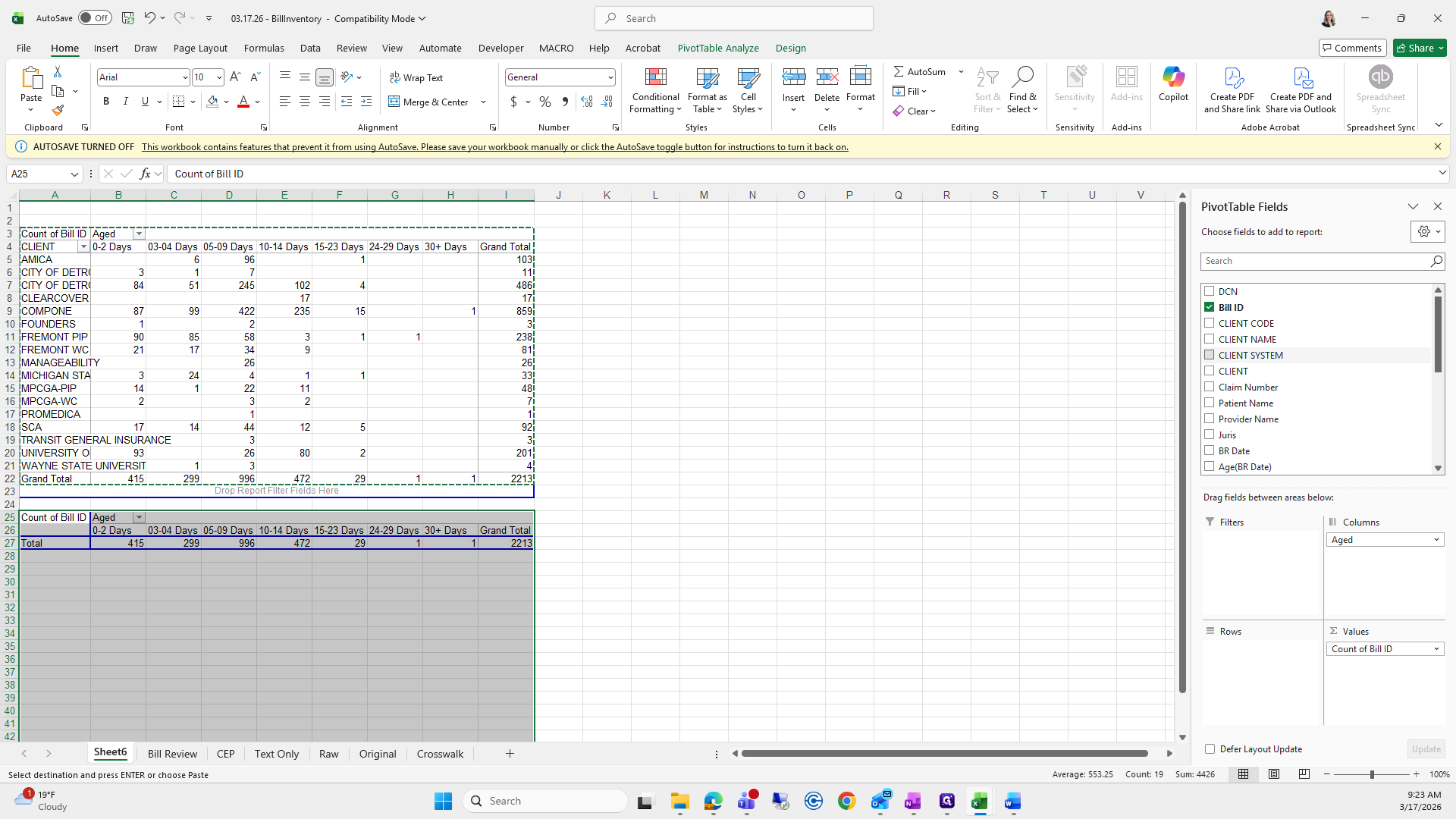This screenshot has width=1456, height=819.
Task: Open the PivotTable Analyze ribbon tab
Action: tap(717, 48)
